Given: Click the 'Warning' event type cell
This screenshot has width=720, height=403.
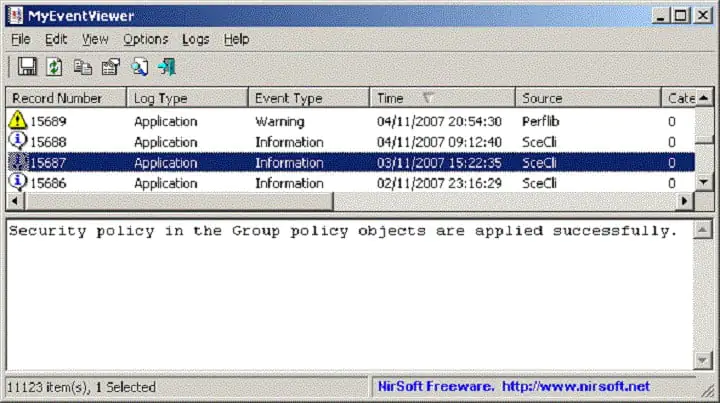Looking at the screenshot, I should 280,121.
